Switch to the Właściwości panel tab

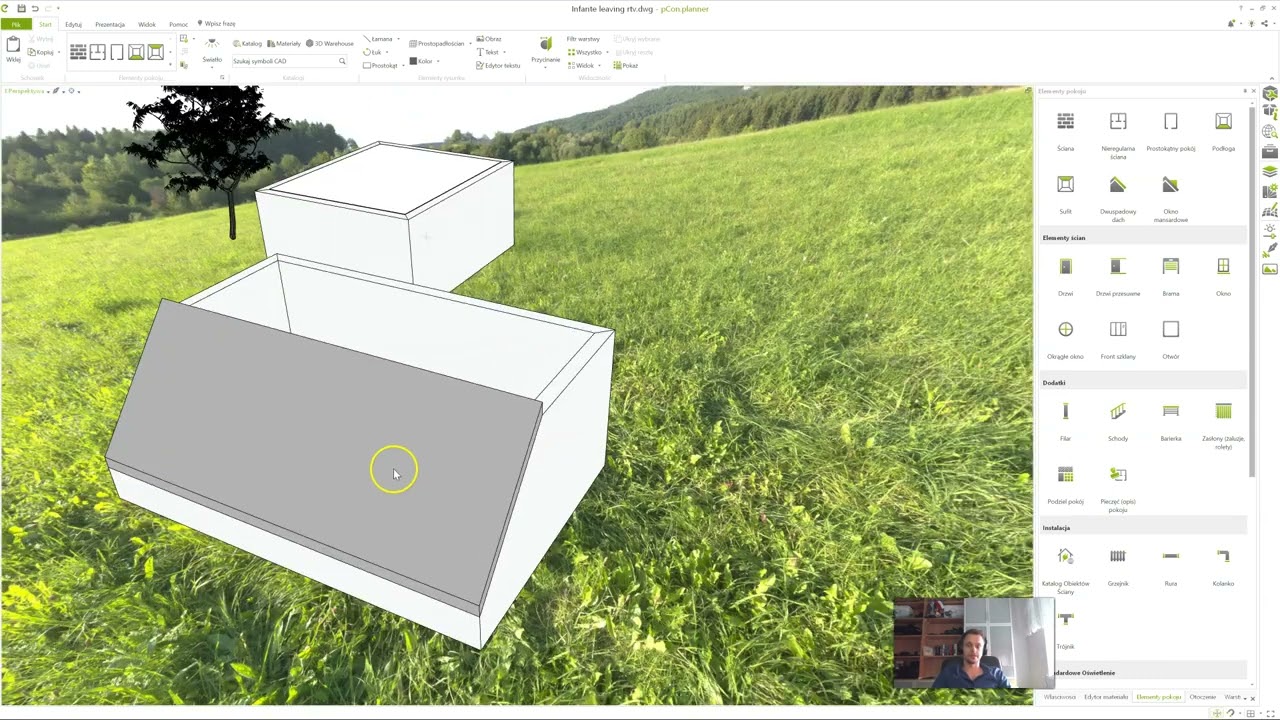[x=1059, y=697]
